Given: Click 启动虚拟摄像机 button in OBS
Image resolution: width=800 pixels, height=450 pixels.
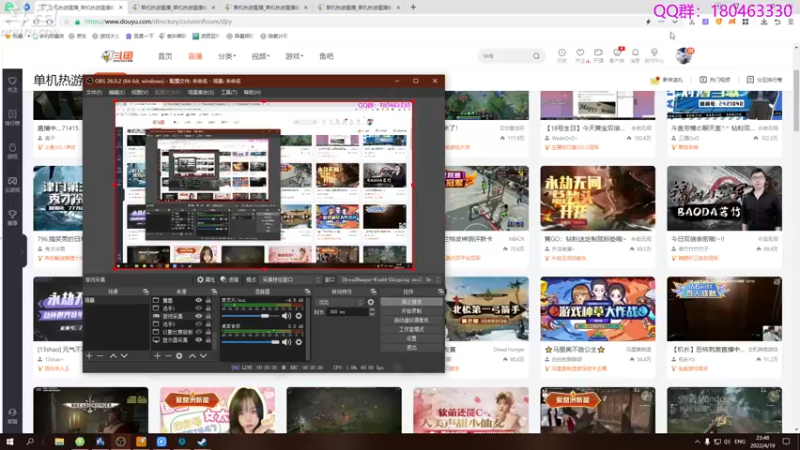Looking at the screenshot, I should click(x=411, y=320).
